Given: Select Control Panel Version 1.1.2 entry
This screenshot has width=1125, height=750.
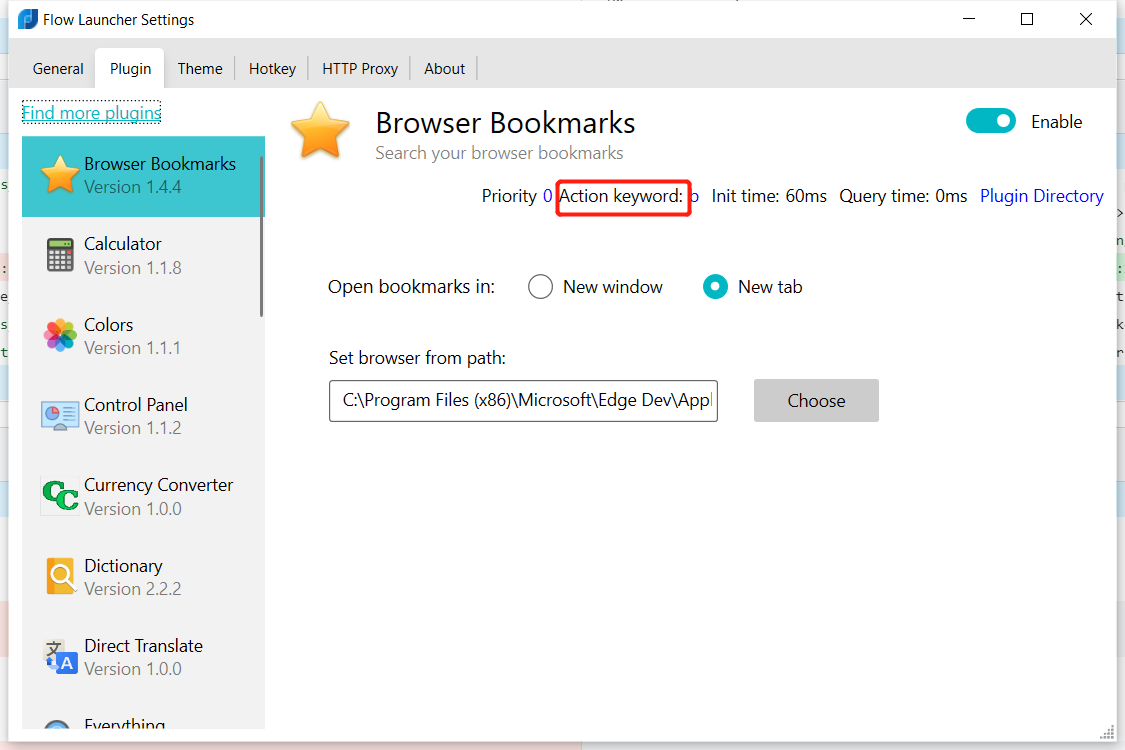Looking at the screenshot, I should point(143,417).
